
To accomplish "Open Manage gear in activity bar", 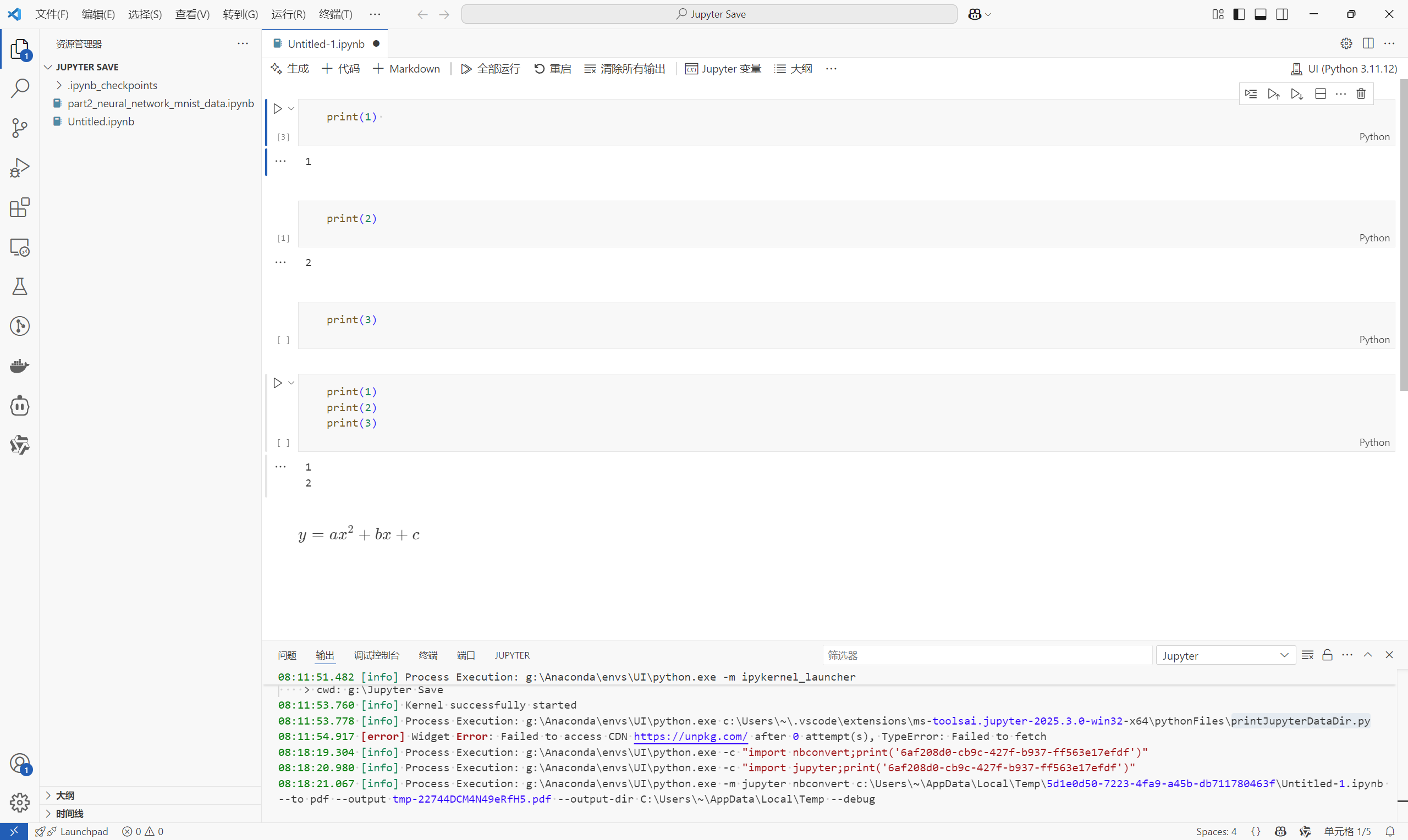I will [x=20, y=802].
